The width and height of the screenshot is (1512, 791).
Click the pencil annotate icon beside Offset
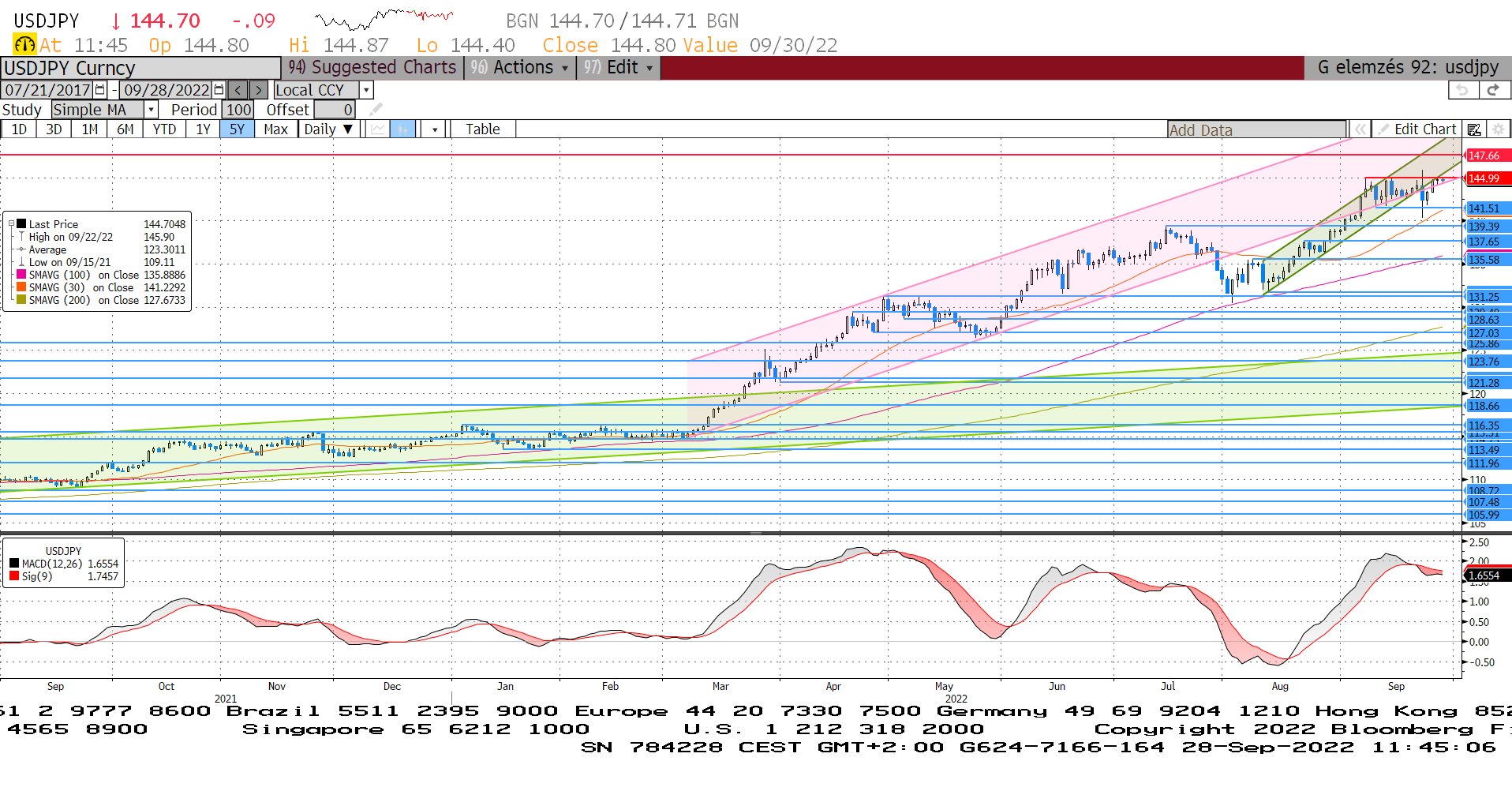click(x=376, y=110)
